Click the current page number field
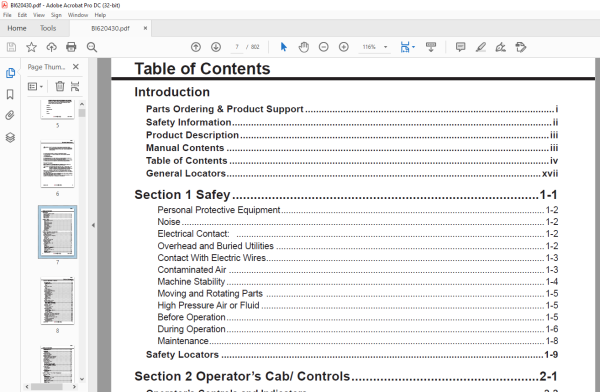Screen dimensions: 600x392 [x=237, y=47]
